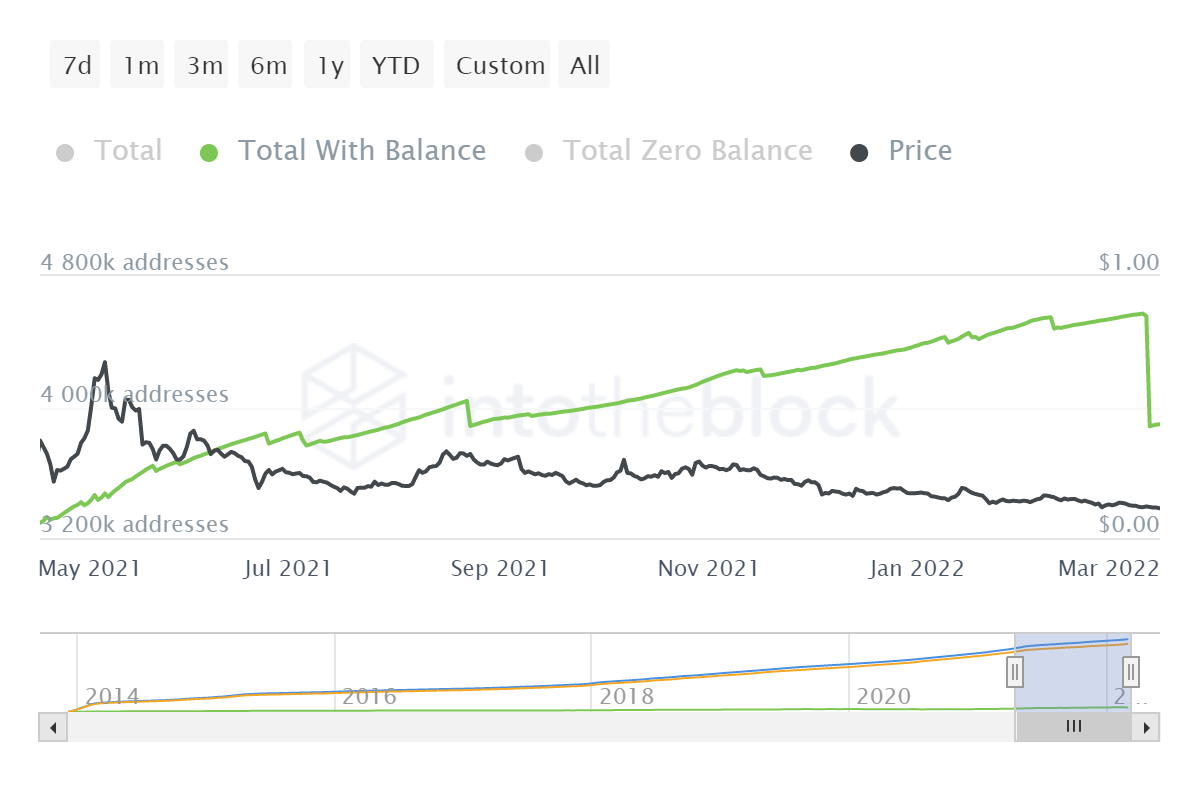Show the 1y time period
Screen dimensions: 1200x800
click(x=330, y=66)
